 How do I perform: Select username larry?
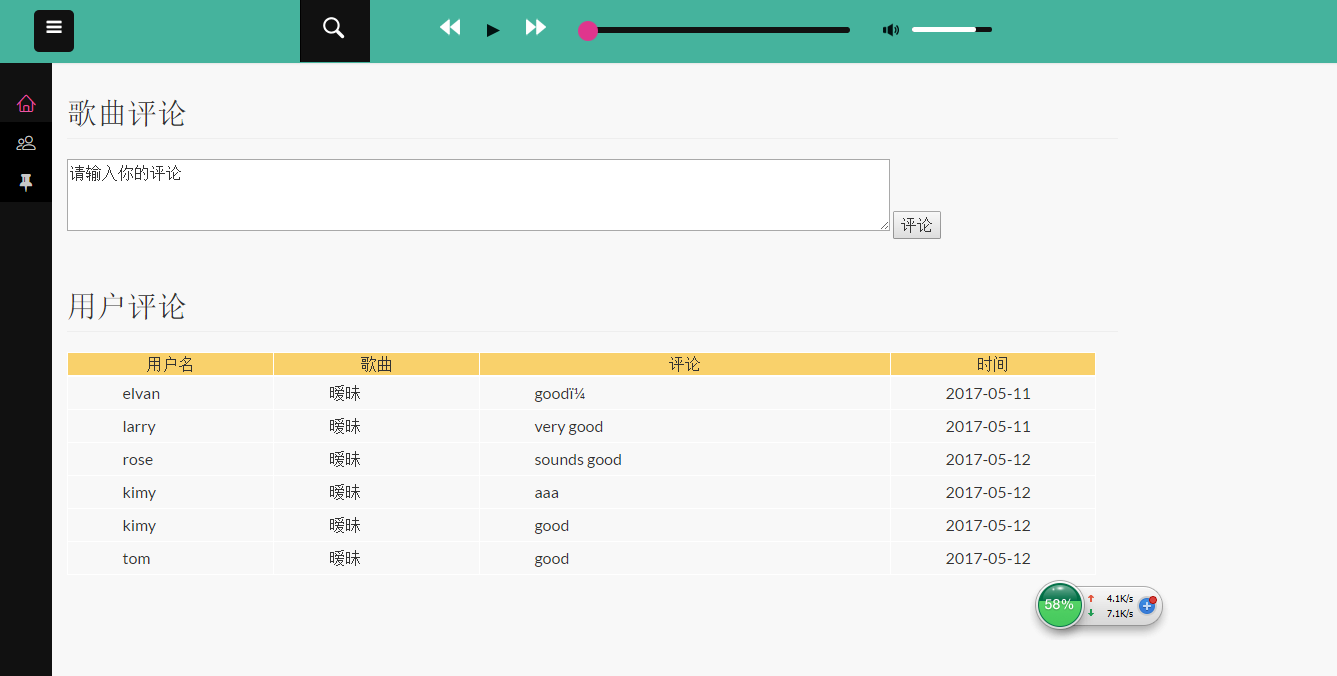139,427
